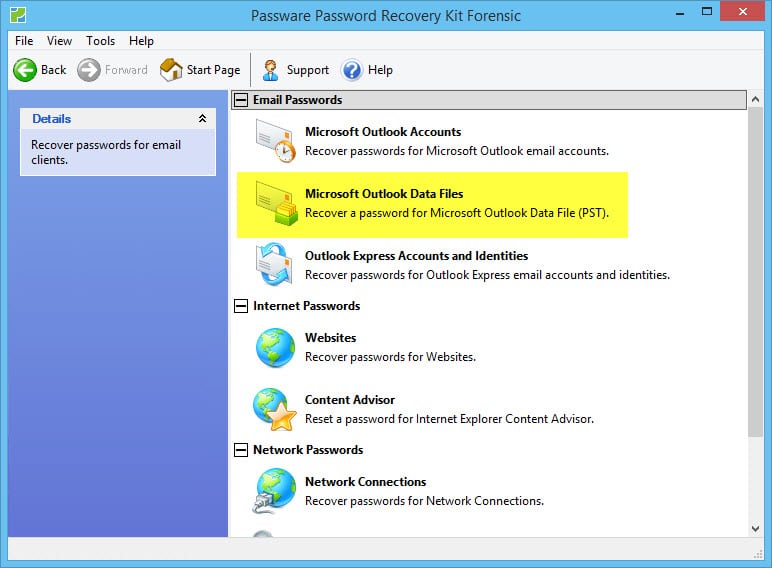Click the grey Forward arrow icon

tap(89, 70)
